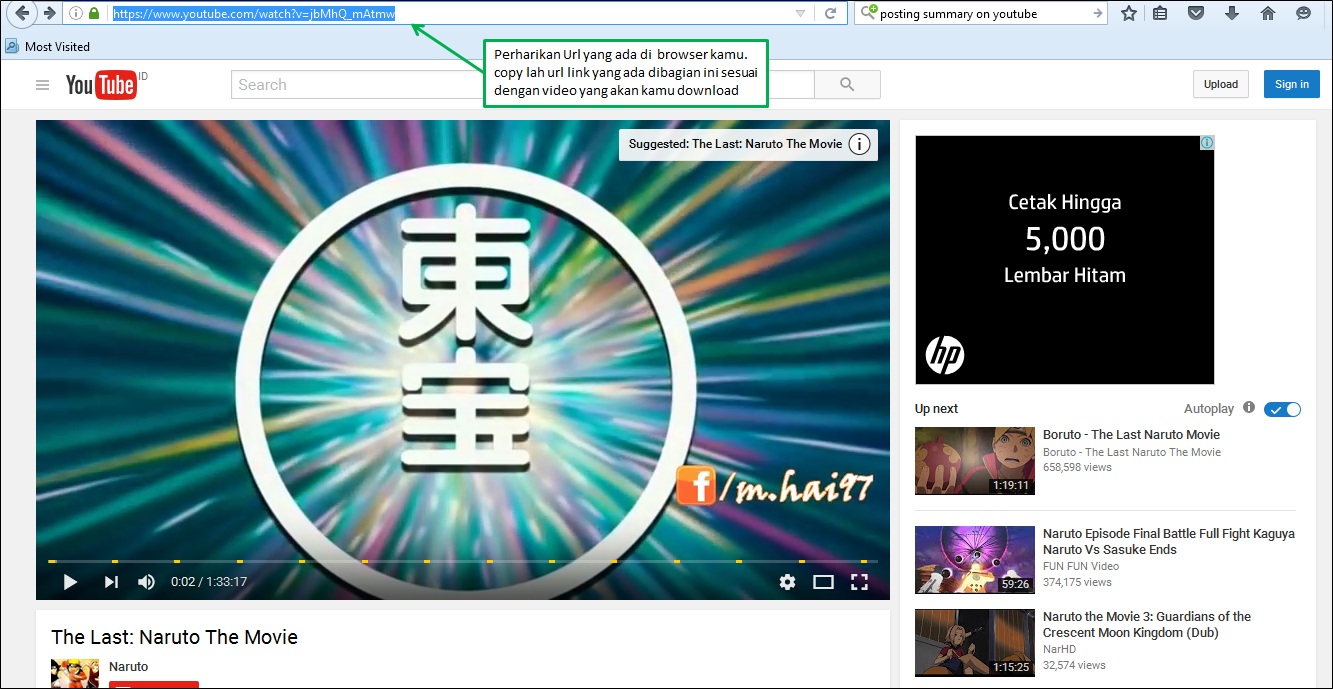Screen dimensions: 1333x689
Task: Go forward with the browser forward arrow
Action: (x=49, y=13)
